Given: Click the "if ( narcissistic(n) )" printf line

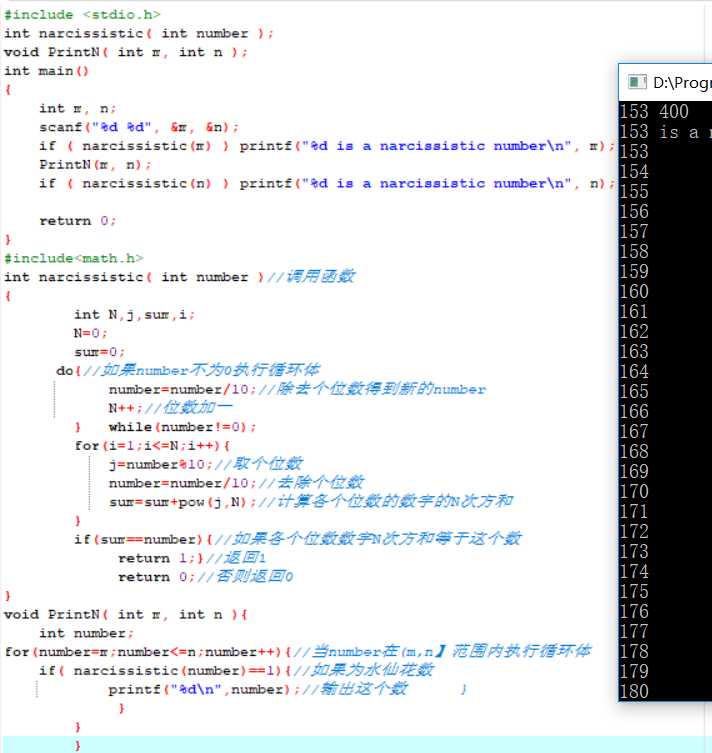Looking at the screenshot, I should pos(327,183).
